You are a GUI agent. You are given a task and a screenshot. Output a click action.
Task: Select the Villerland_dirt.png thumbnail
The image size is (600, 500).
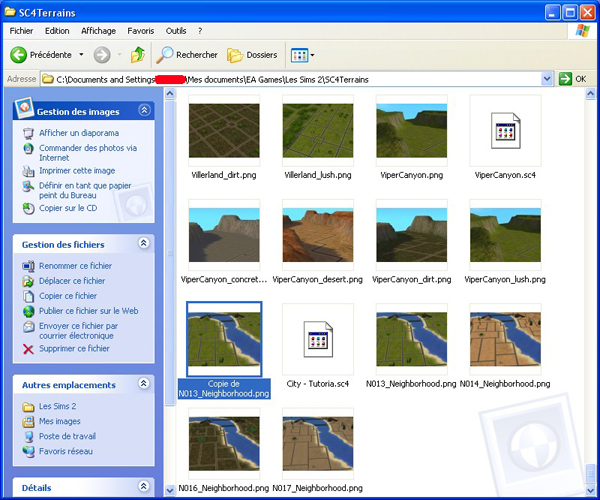(x=224, y=130)
